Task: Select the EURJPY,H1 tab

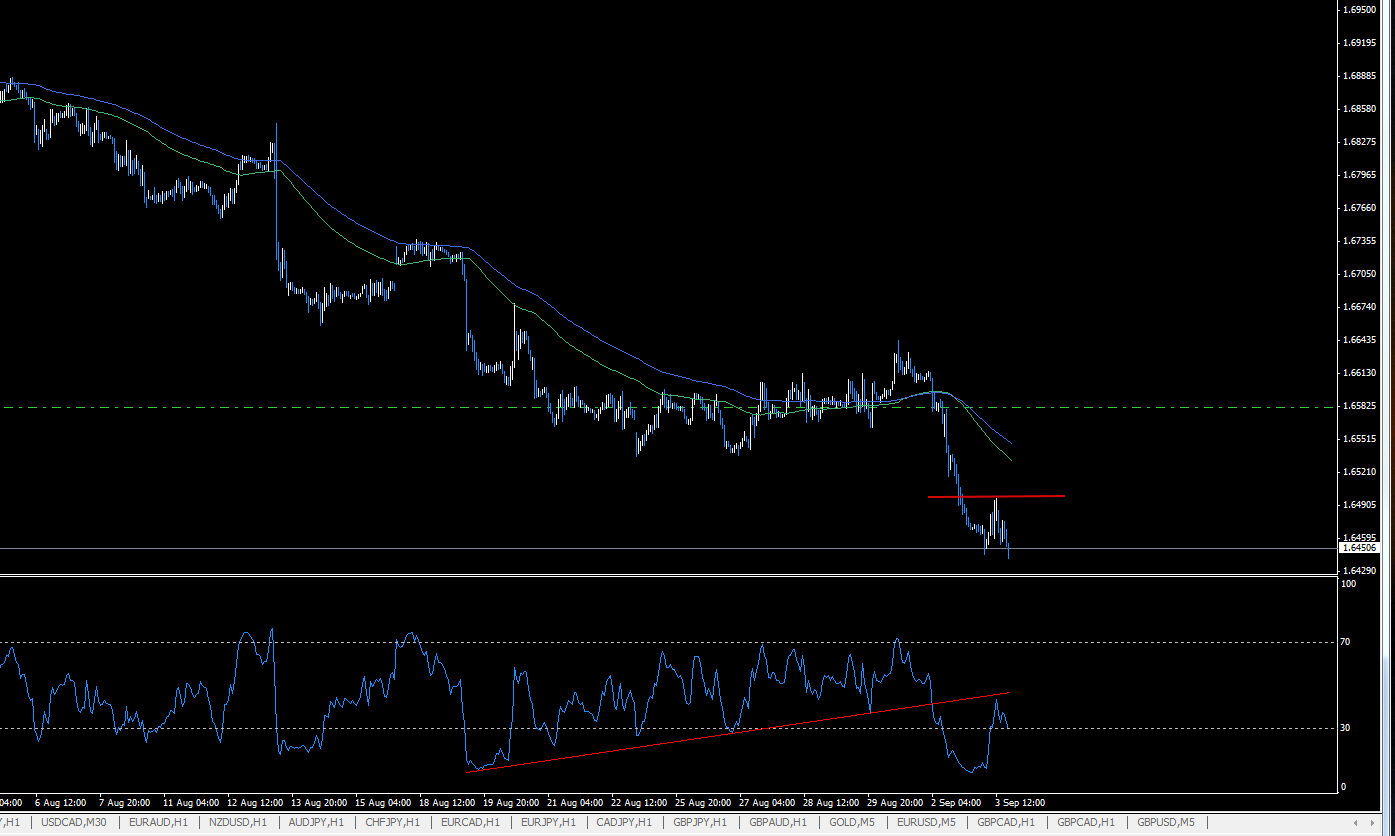Action: (x=548, y=822)
